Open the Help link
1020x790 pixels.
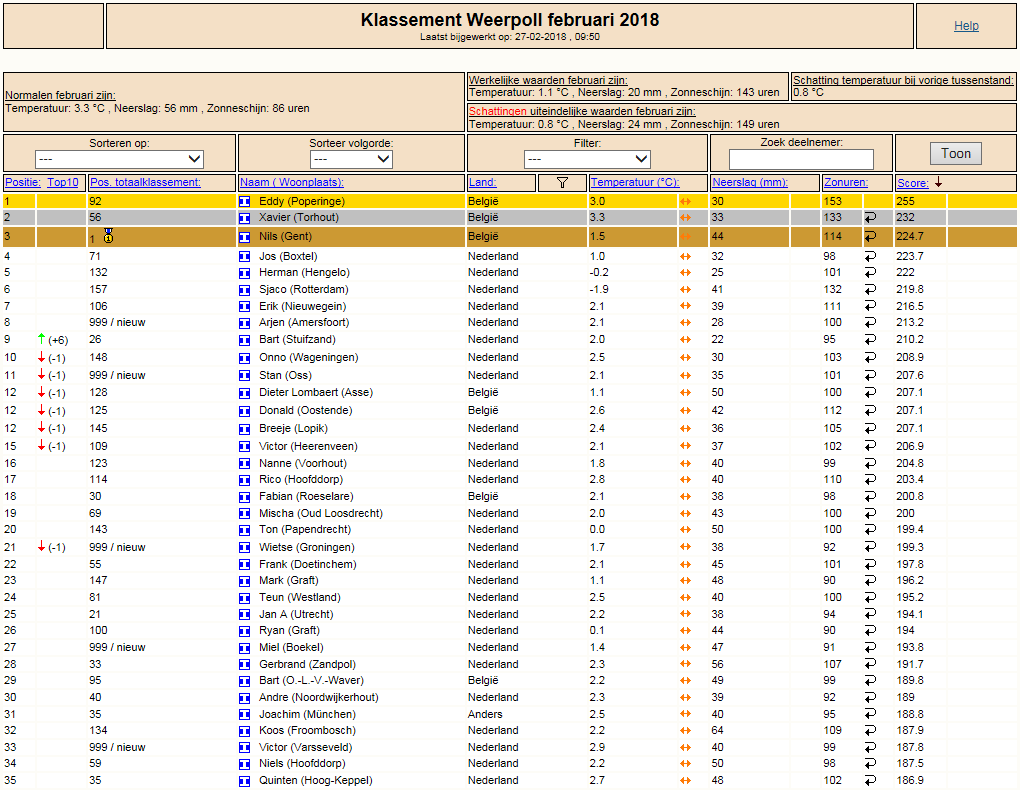(966, 26)
